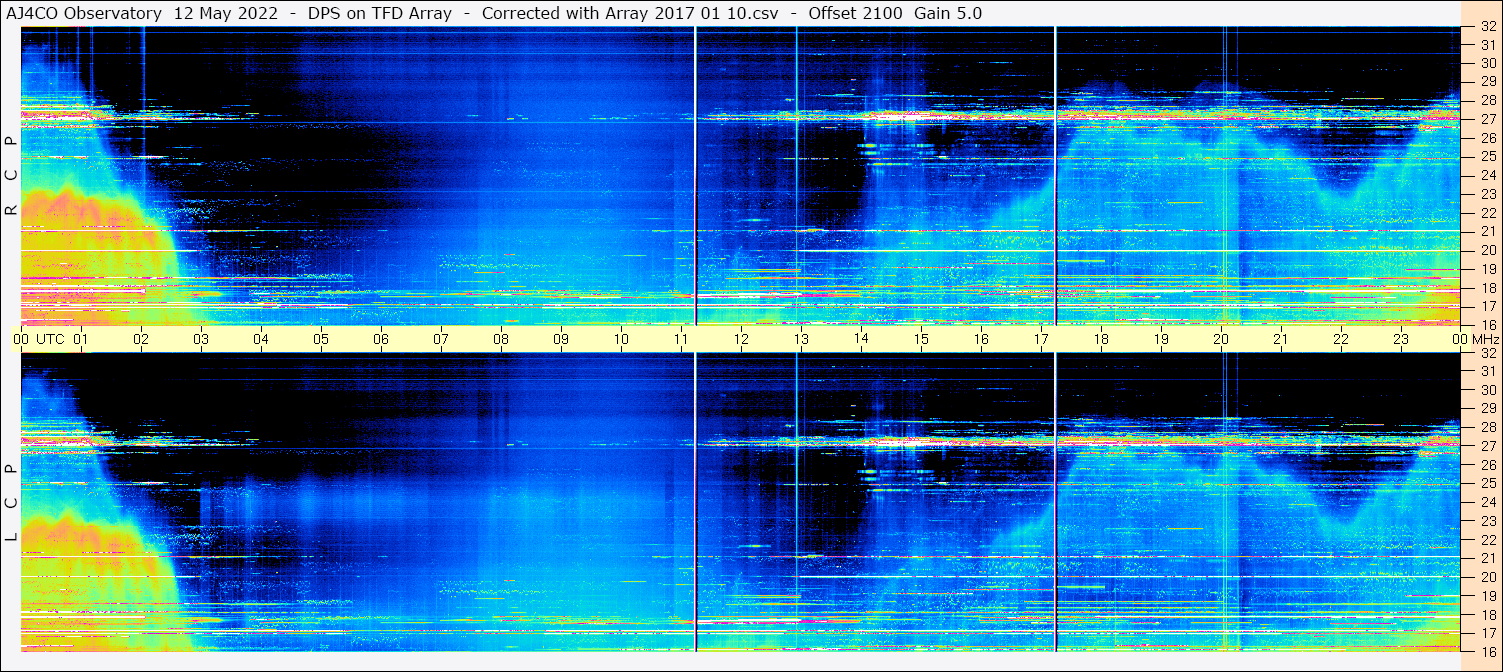Click the "26" MHz tick of RCP scale
This screenshot has width=1503, height=672.
[1487, 138]
